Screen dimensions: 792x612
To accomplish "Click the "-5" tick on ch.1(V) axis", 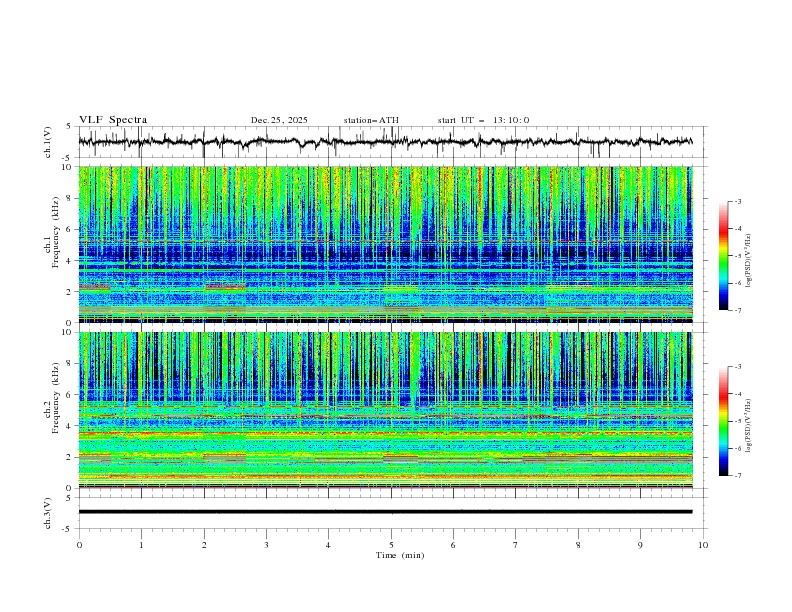I will point(68,158).
